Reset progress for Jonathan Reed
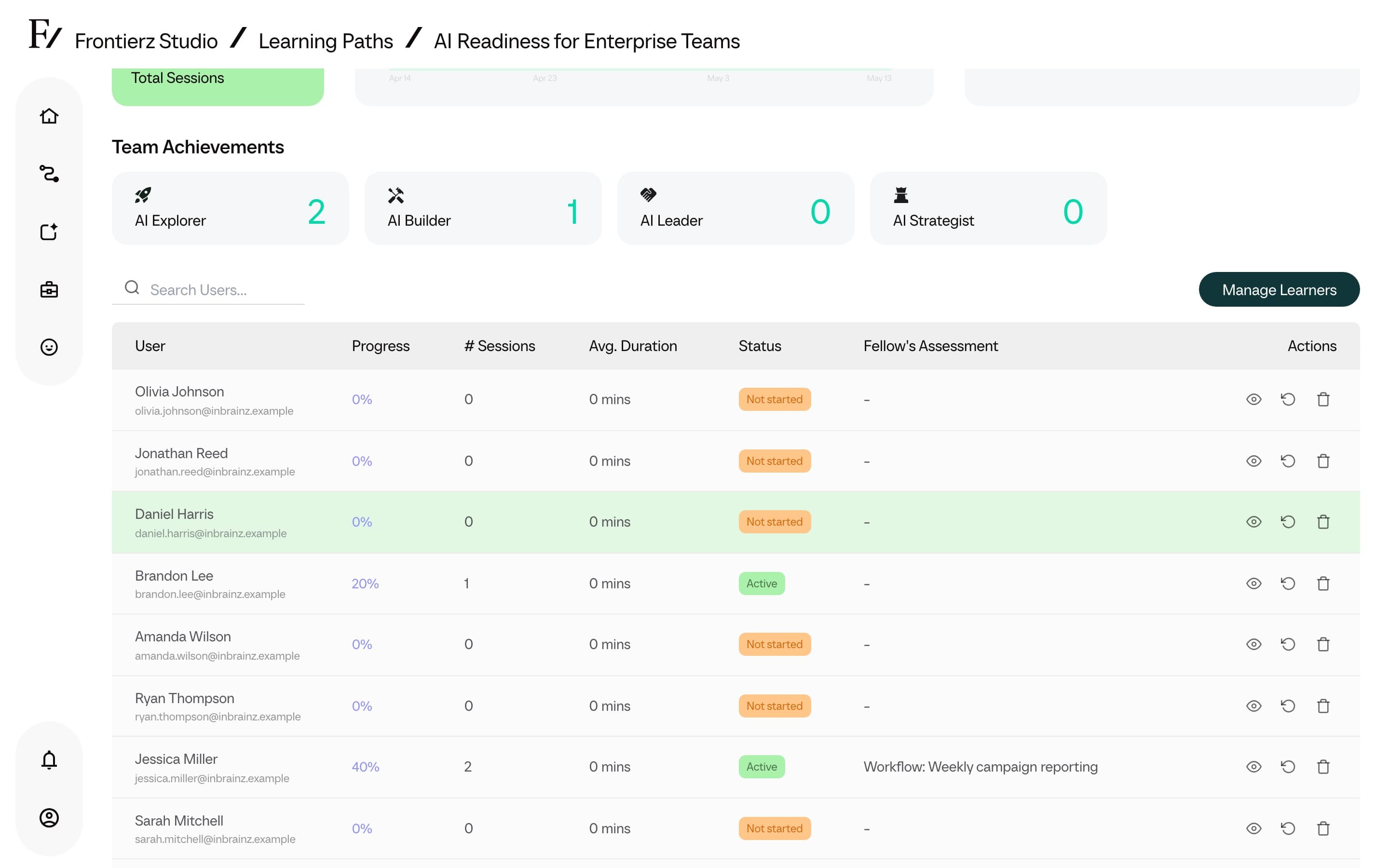 (1288, 461)
